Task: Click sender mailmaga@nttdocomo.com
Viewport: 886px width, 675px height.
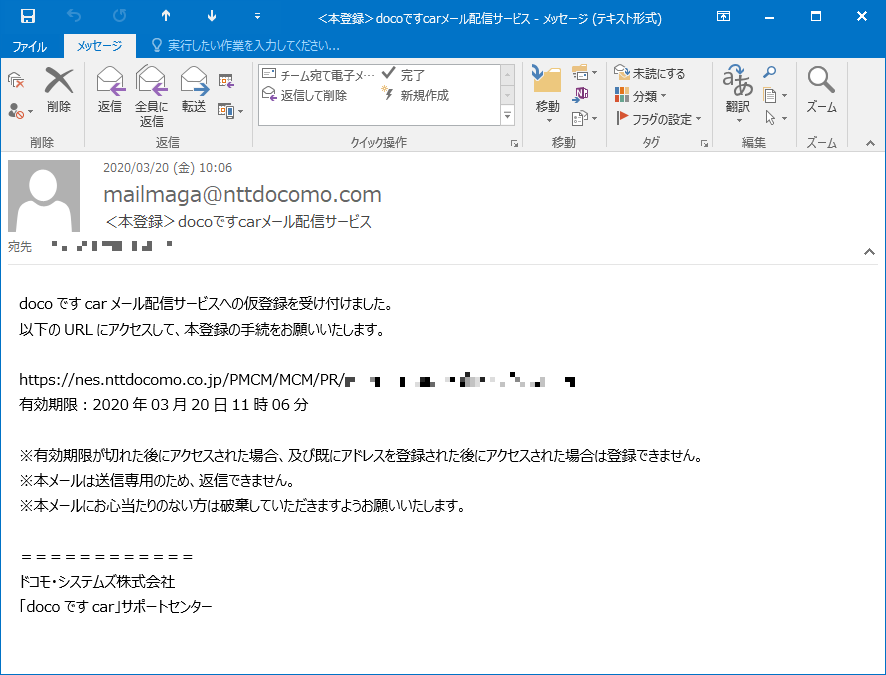Action: click(x=242, y=194)
